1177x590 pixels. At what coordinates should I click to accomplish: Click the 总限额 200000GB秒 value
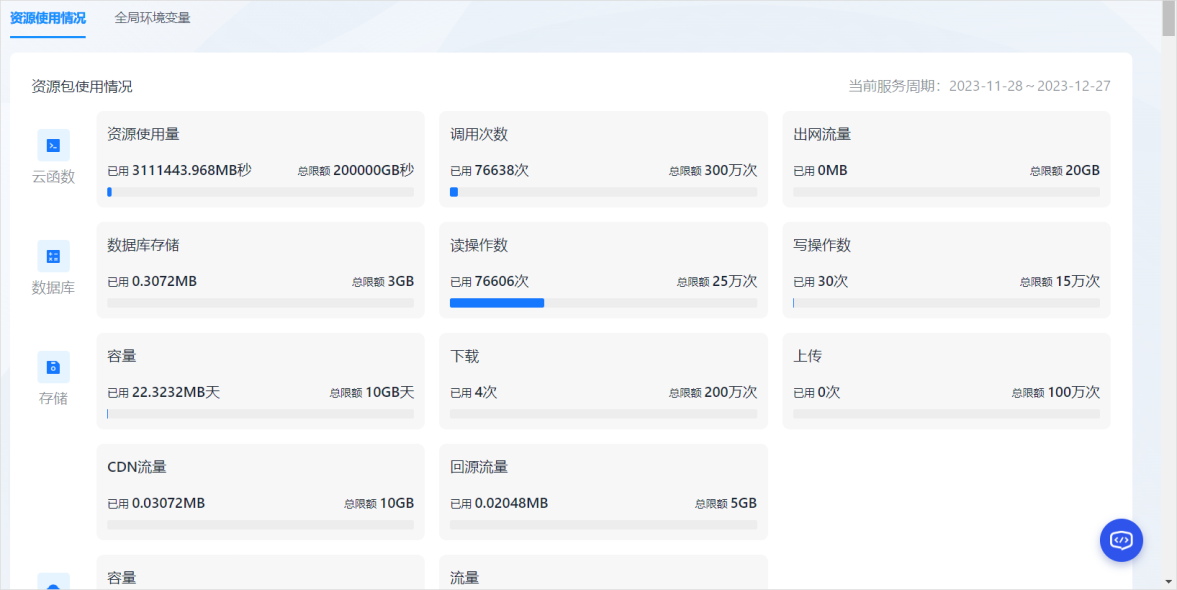(356, 170)
